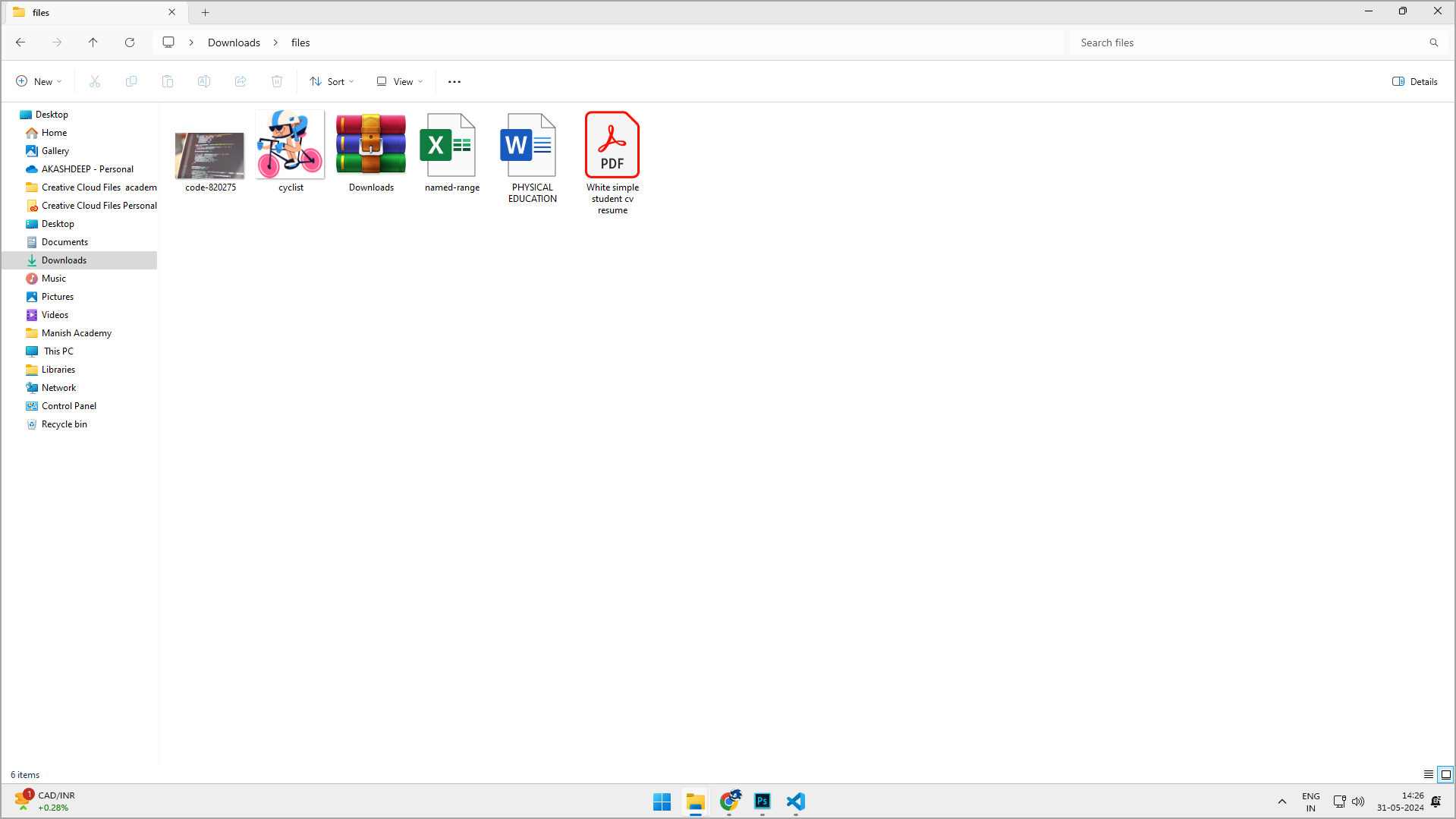Screen dimensions: 1456x819
Task: Select the cyclist image thumbnail
Action: [x=291, y=146]
